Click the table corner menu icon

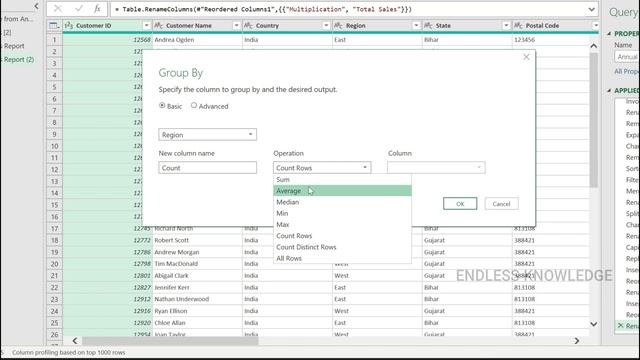(53, 25)
